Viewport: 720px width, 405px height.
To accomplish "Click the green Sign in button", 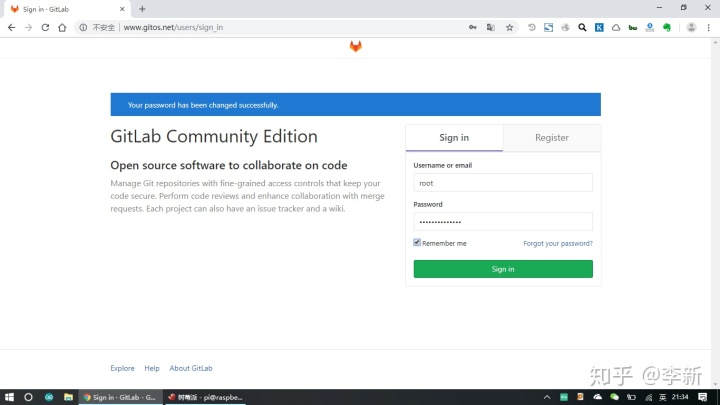I will pos(503,269).
